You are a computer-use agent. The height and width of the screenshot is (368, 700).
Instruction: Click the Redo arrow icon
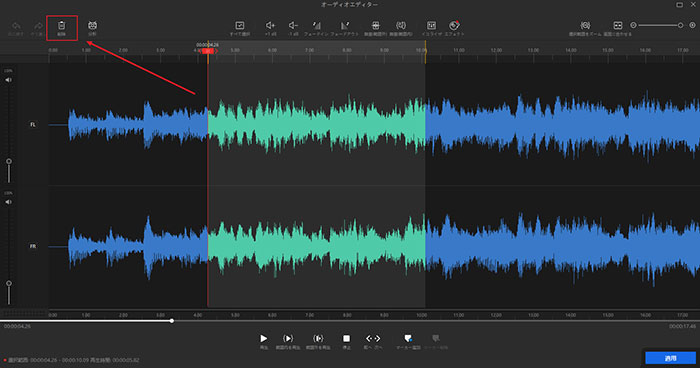[x=38, y=26]
